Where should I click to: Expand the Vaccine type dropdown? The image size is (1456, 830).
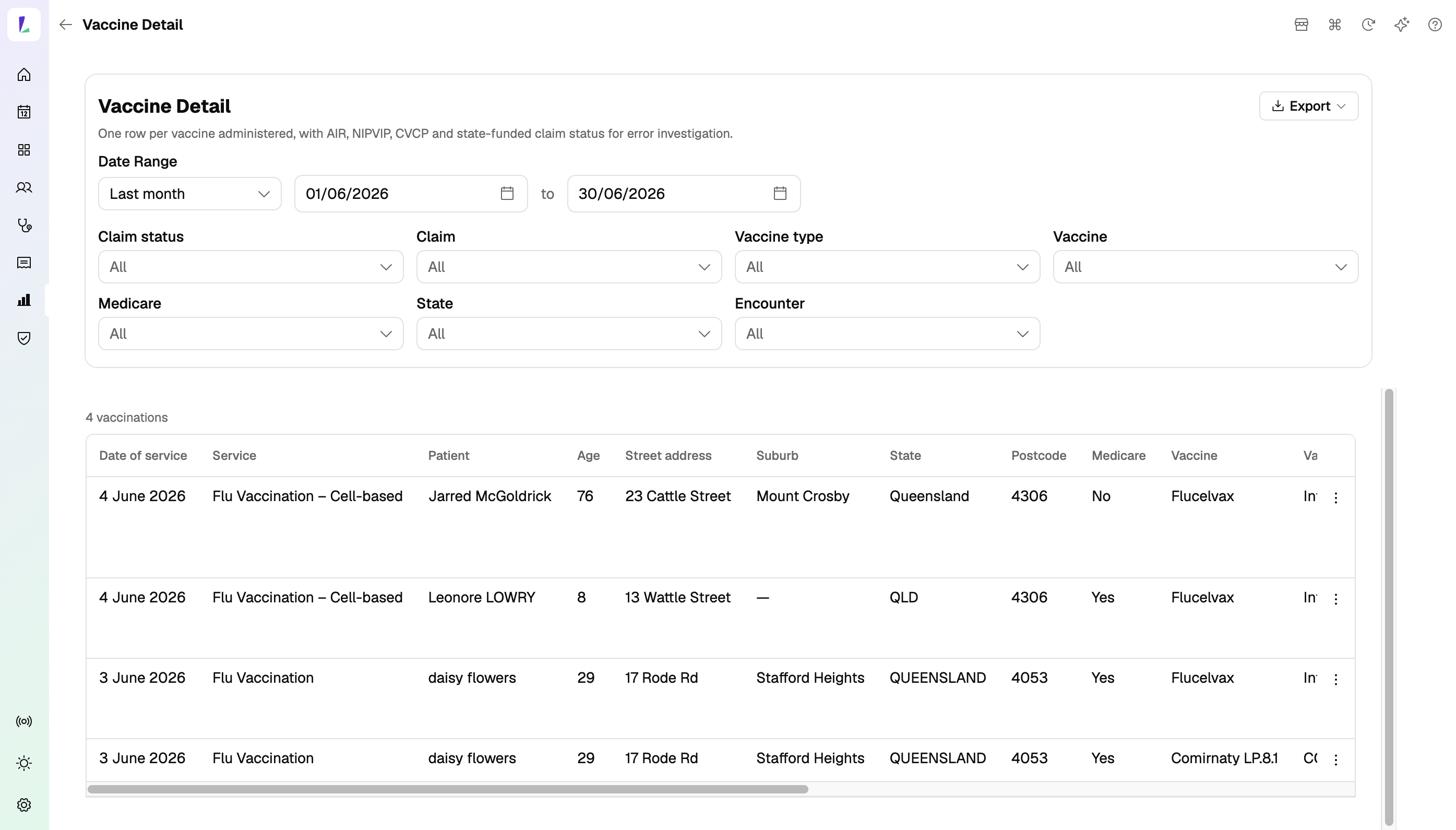(887, 267)
